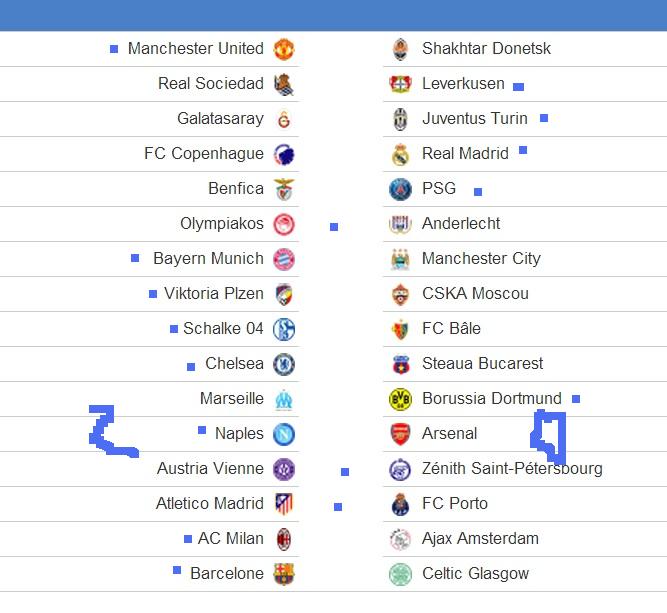Click the blue marker next to Viktoria Plzen
667x613 pixels.
(x=153, y=294)
